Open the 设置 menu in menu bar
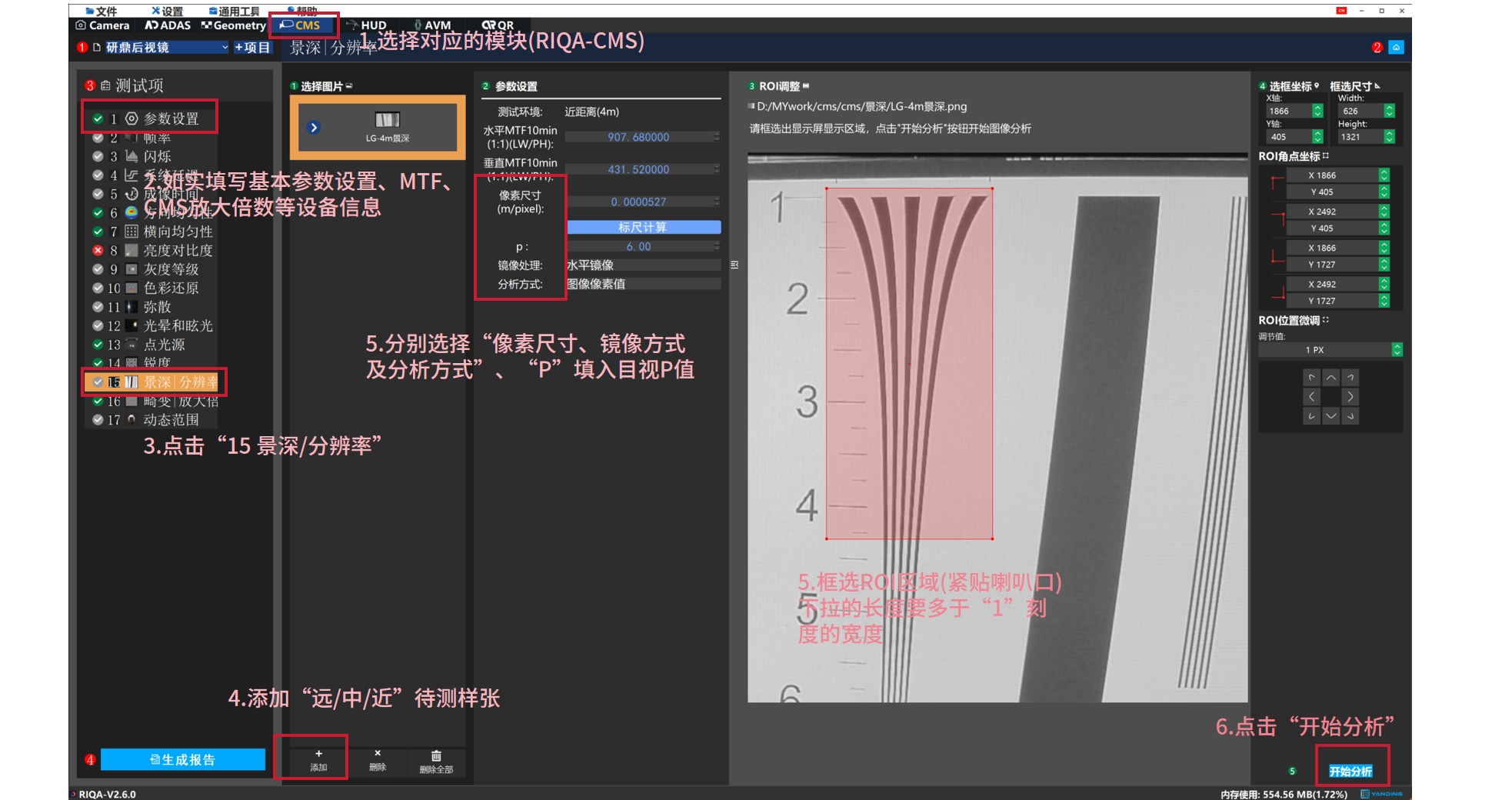Image resolution: width=1512 pixels, height=800 pixels. point(168,11)
